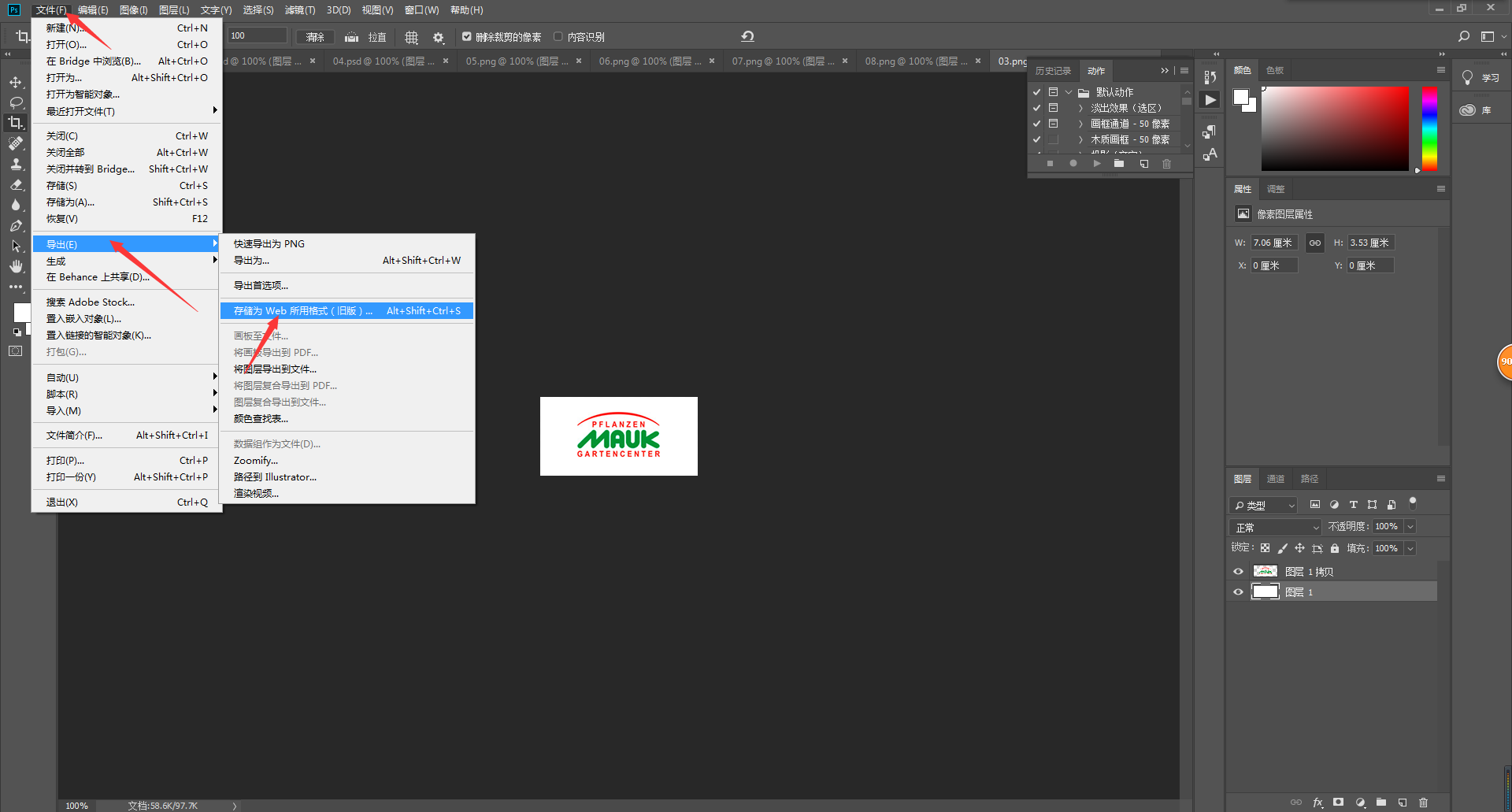Open the '编辑(E)' menu
This screenshot has width=1512, height=812.
click(93, 10)
